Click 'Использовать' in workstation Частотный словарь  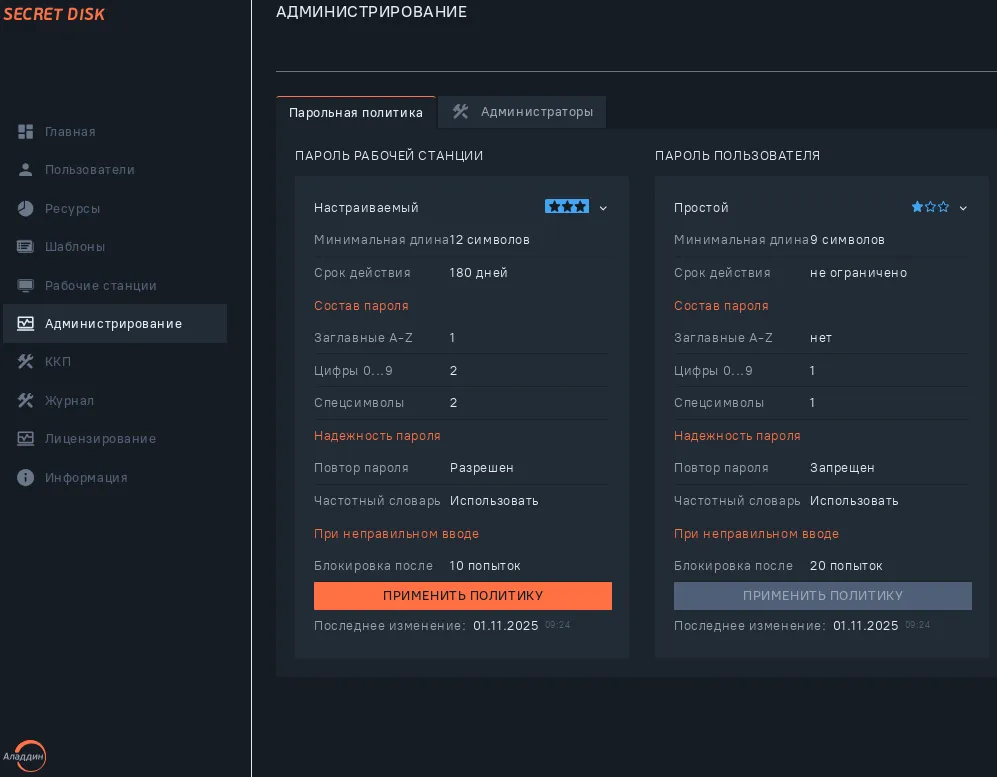point(494,501)
